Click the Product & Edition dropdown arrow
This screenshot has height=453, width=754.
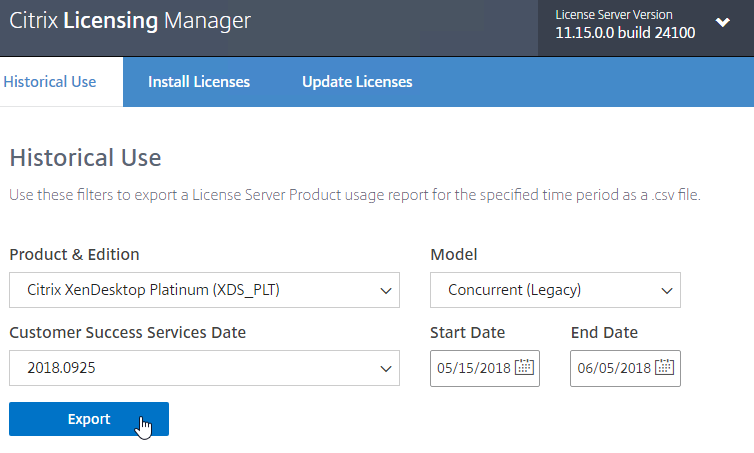(x=386, y=290)
